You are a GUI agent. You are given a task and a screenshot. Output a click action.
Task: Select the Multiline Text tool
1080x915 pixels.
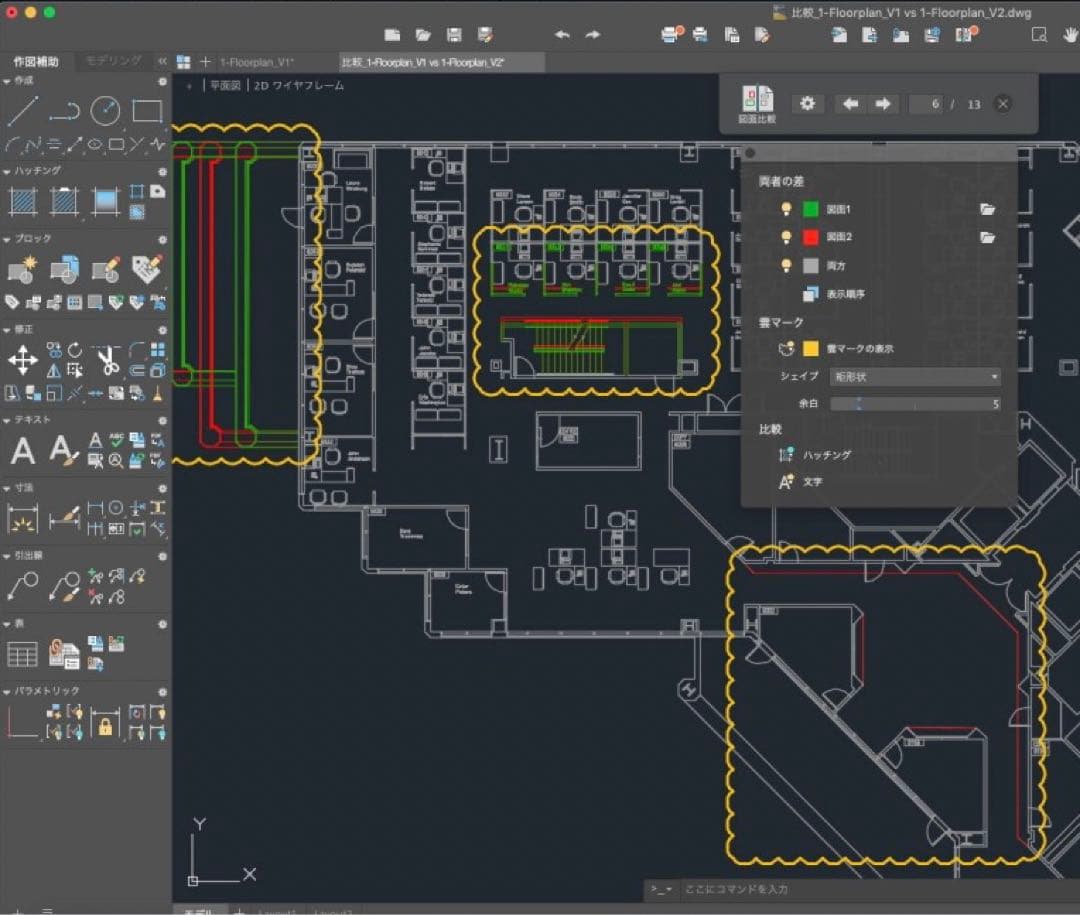(23, 451)
